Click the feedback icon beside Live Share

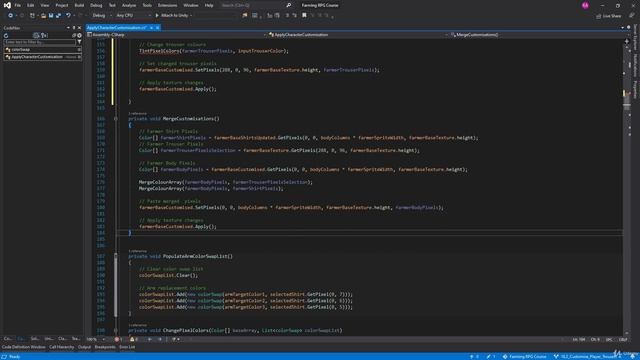click(x=631, y=16)
